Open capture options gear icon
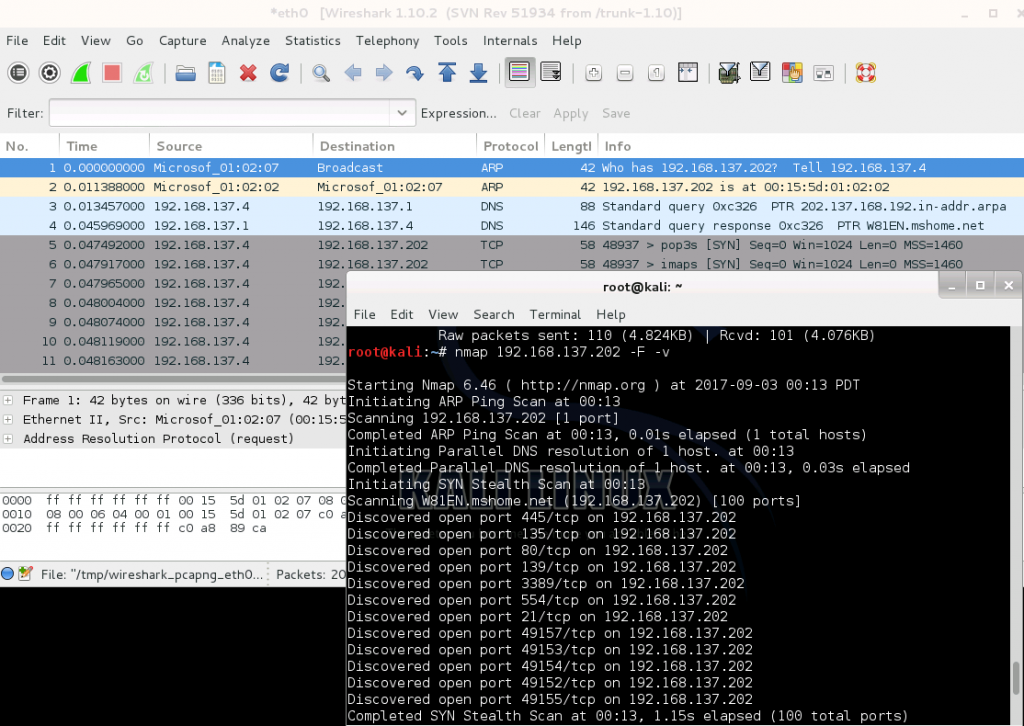 pos(50,72)
